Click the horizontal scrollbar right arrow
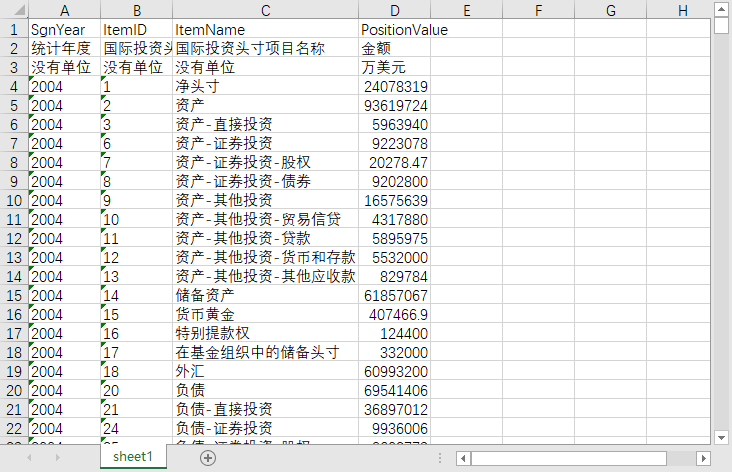 (703, 458)
